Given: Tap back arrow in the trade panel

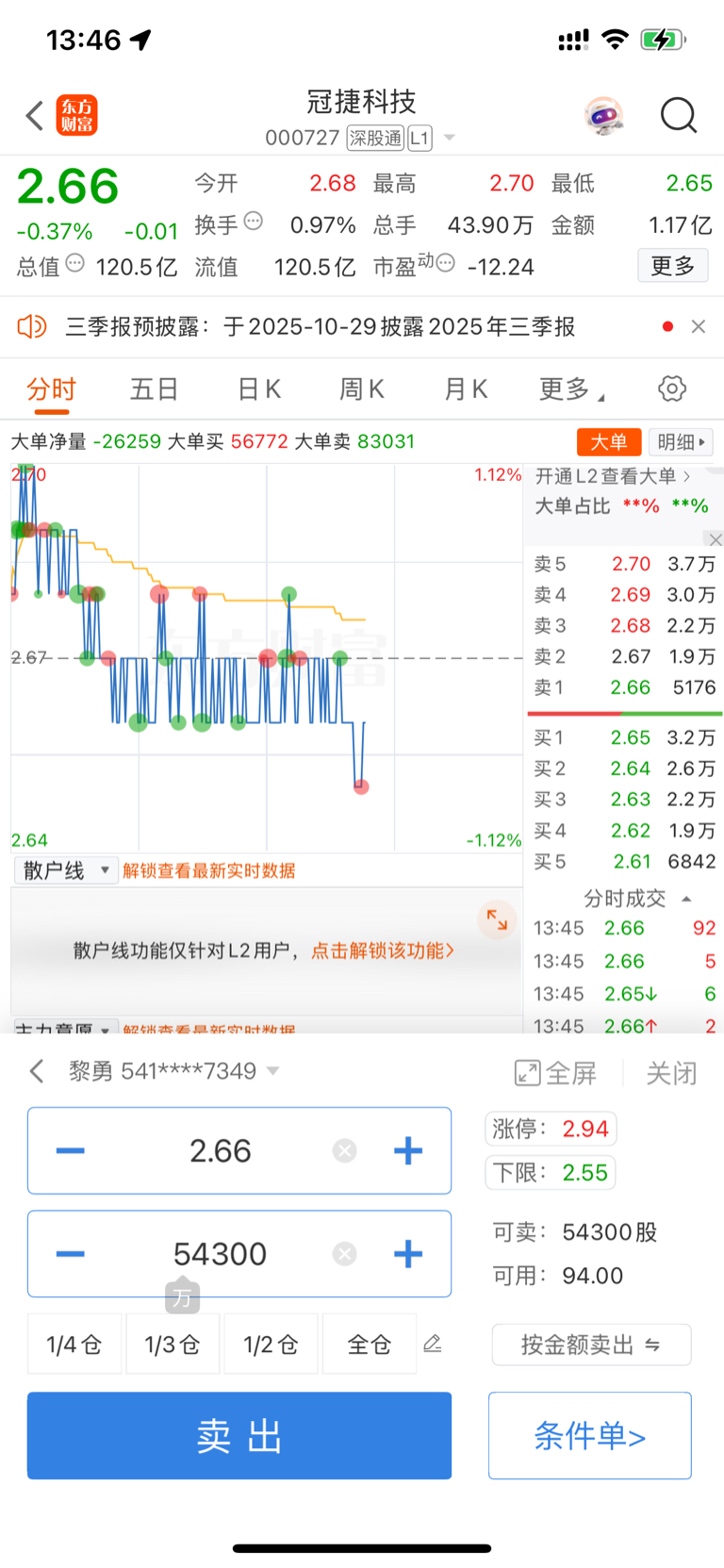Looking at the screenshot, I should pyautogui.click(x=37, y=1071).
